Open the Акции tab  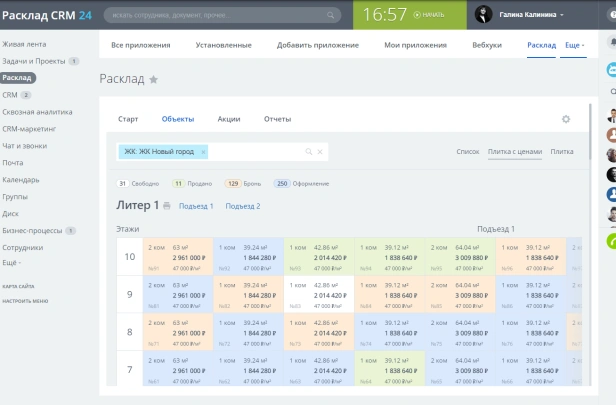click(229, 119)
